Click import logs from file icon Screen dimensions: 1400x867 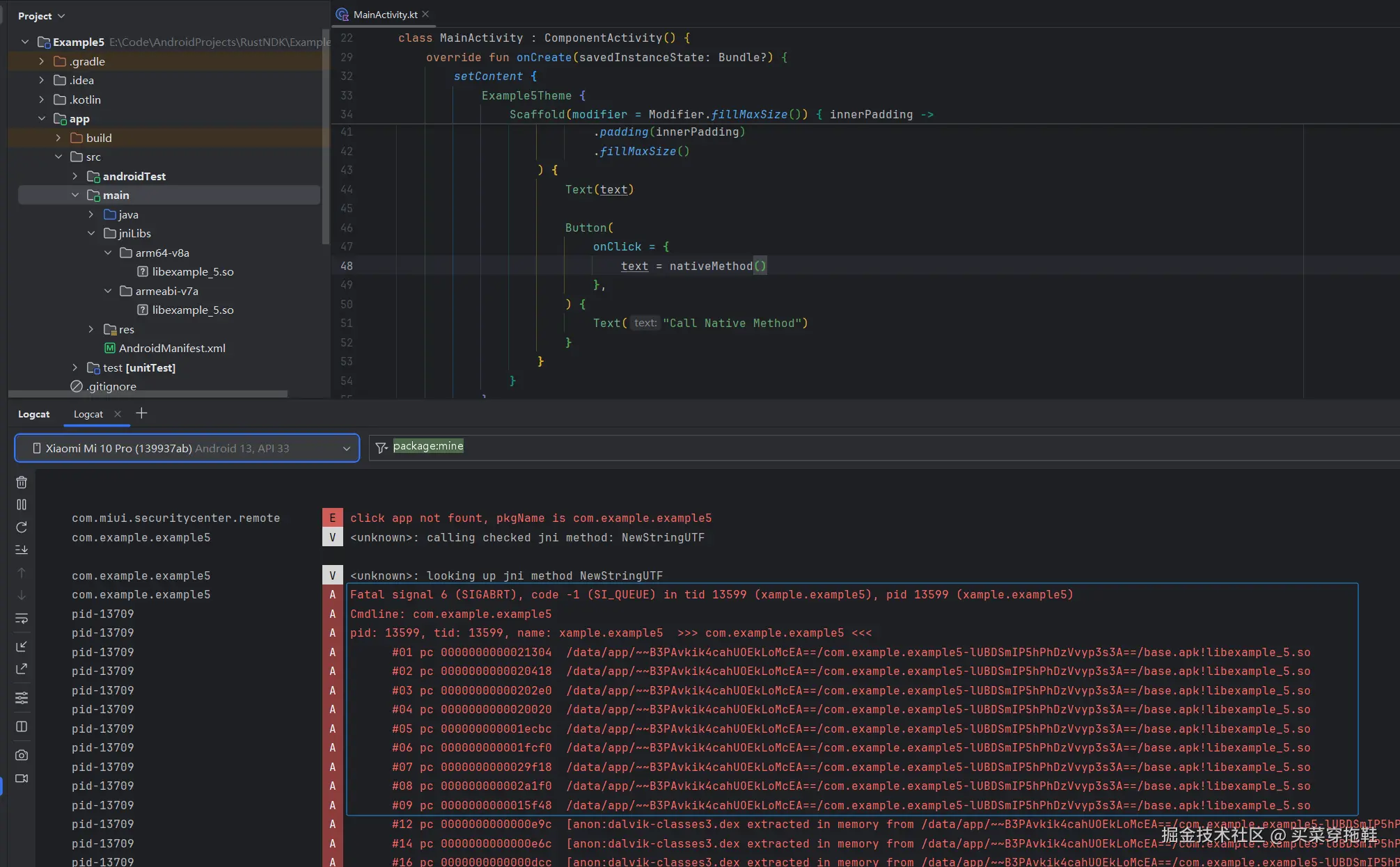point(22,646)
